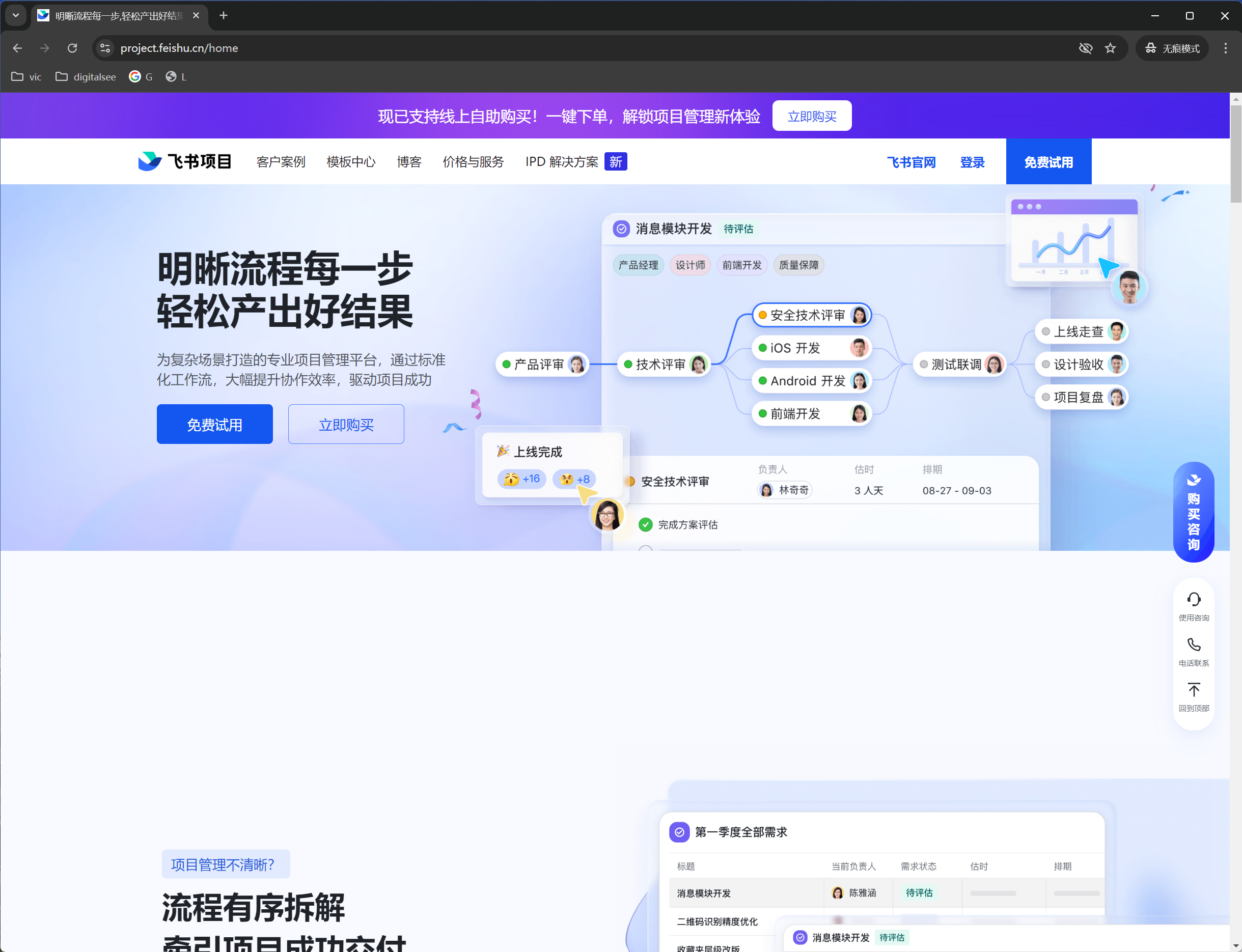The width and height of the screenshot is (1242, 952).
Task: Click the 登录 link
Action: pos(972,162)
